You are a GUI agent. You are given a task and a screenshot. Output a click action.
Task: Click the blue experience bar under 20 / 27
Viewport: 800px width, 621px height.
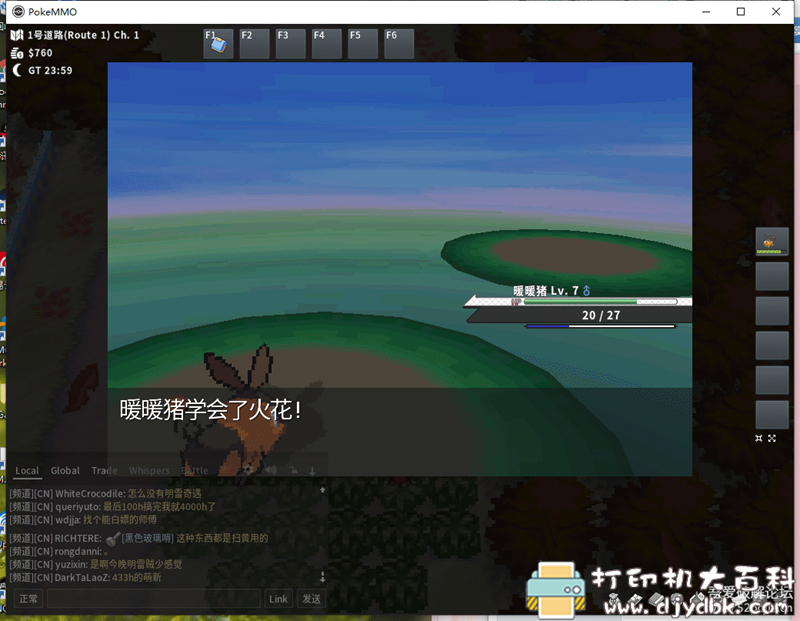[x=600, y=326]
